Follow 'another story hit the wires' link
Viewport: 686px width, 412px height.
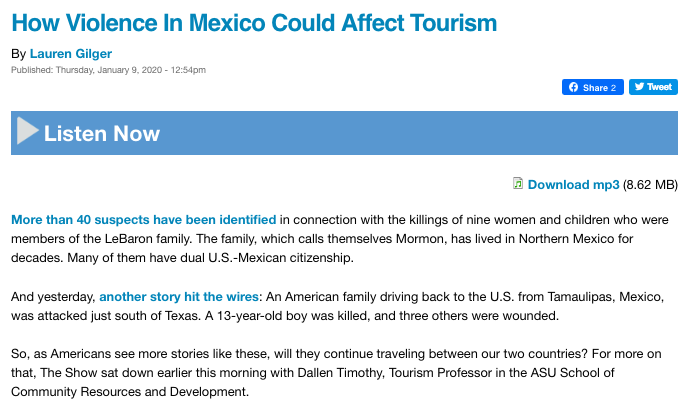tap(179, 297)
